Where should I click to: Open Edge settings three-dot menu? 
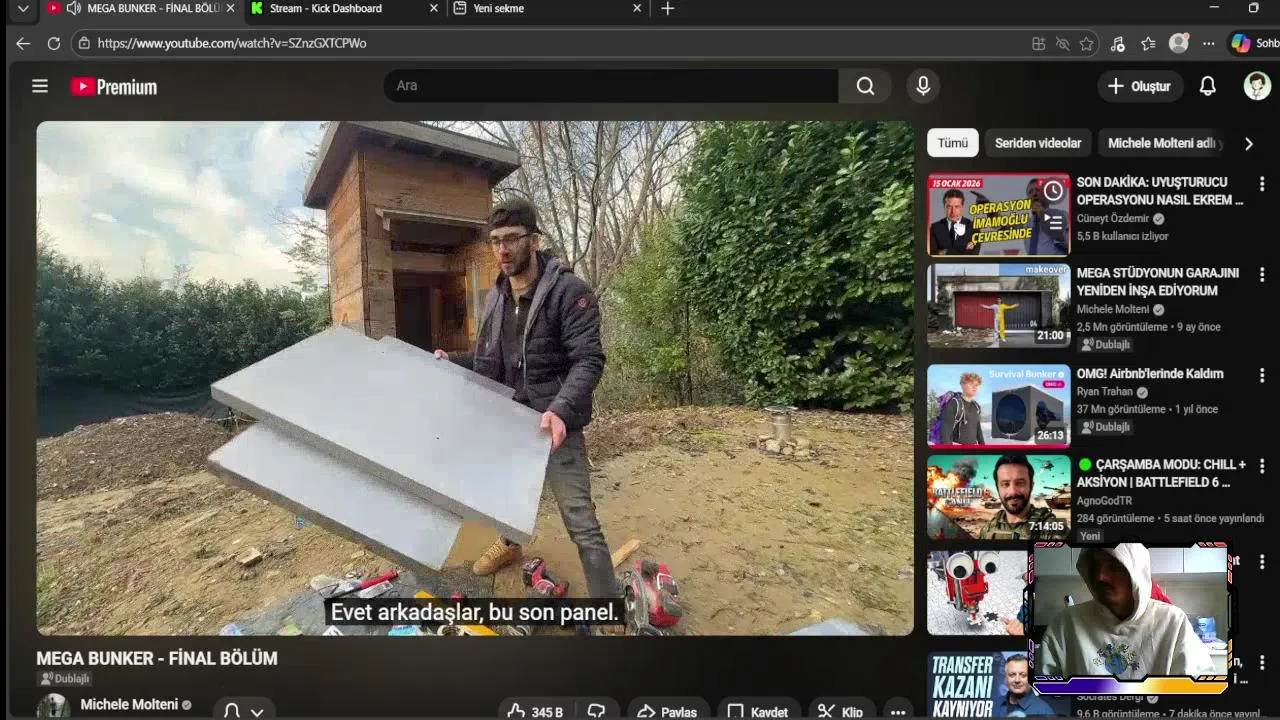pyautogui.click(x=1209, y=44)
